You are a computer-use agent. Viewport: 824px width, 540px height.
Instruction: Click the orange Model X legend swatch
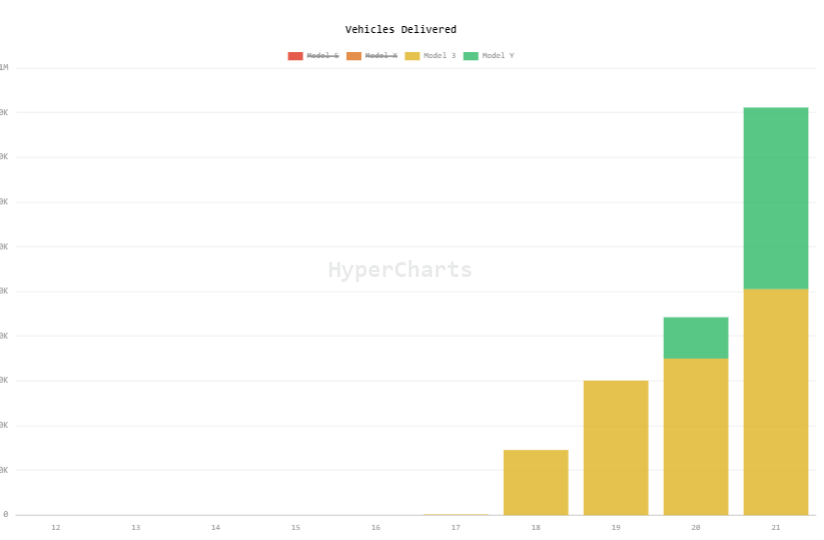pos(354,56)
